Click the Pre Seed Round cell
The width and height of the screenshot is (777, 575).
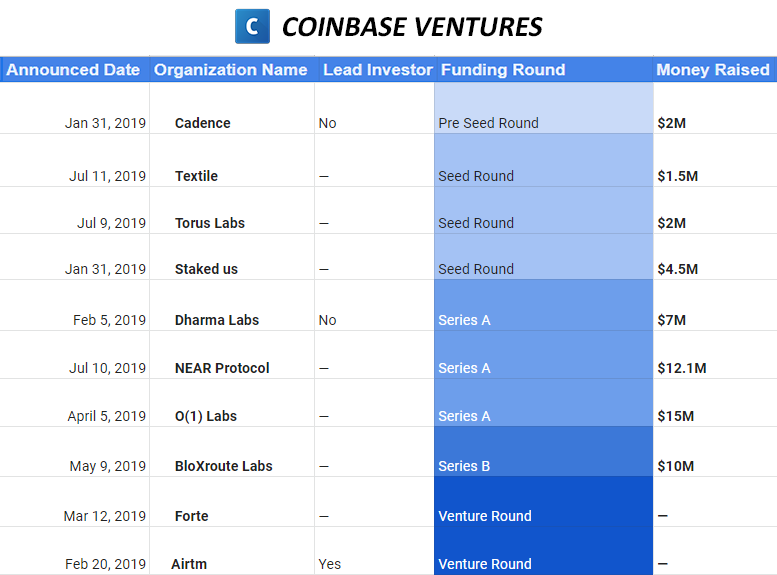pyautogui.click(x=544, y=108)
